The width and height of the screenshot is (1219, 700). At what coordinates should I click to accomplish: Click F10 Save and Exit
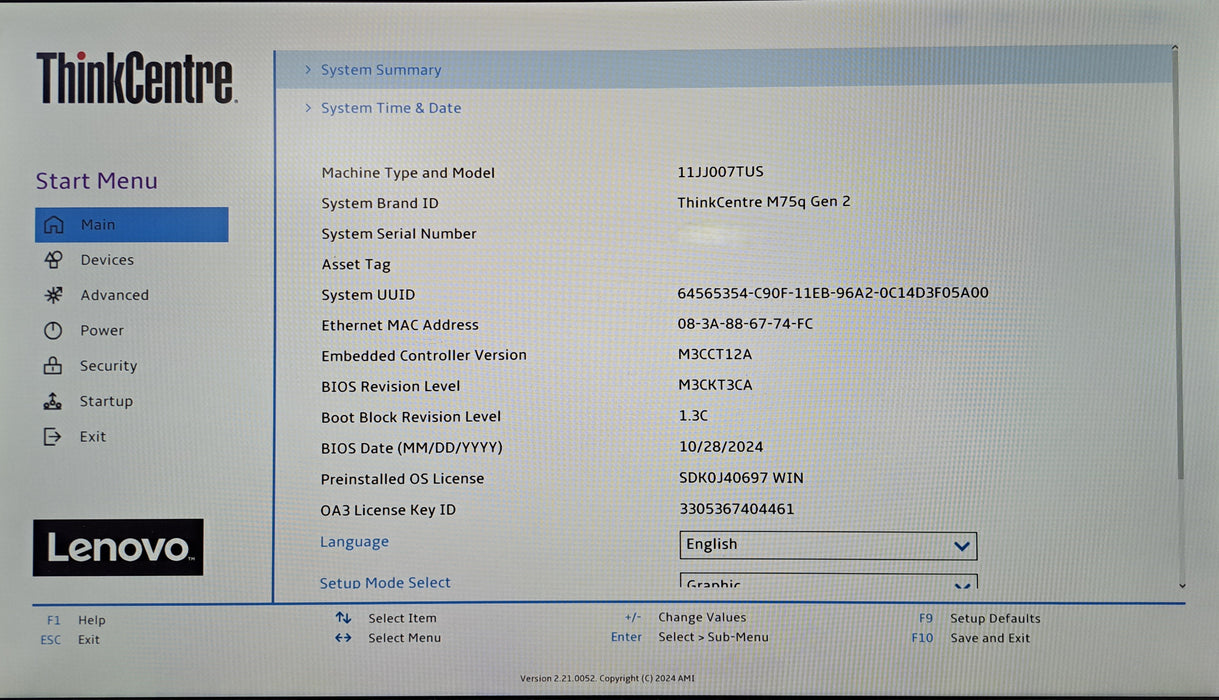[x=971, y=638]
